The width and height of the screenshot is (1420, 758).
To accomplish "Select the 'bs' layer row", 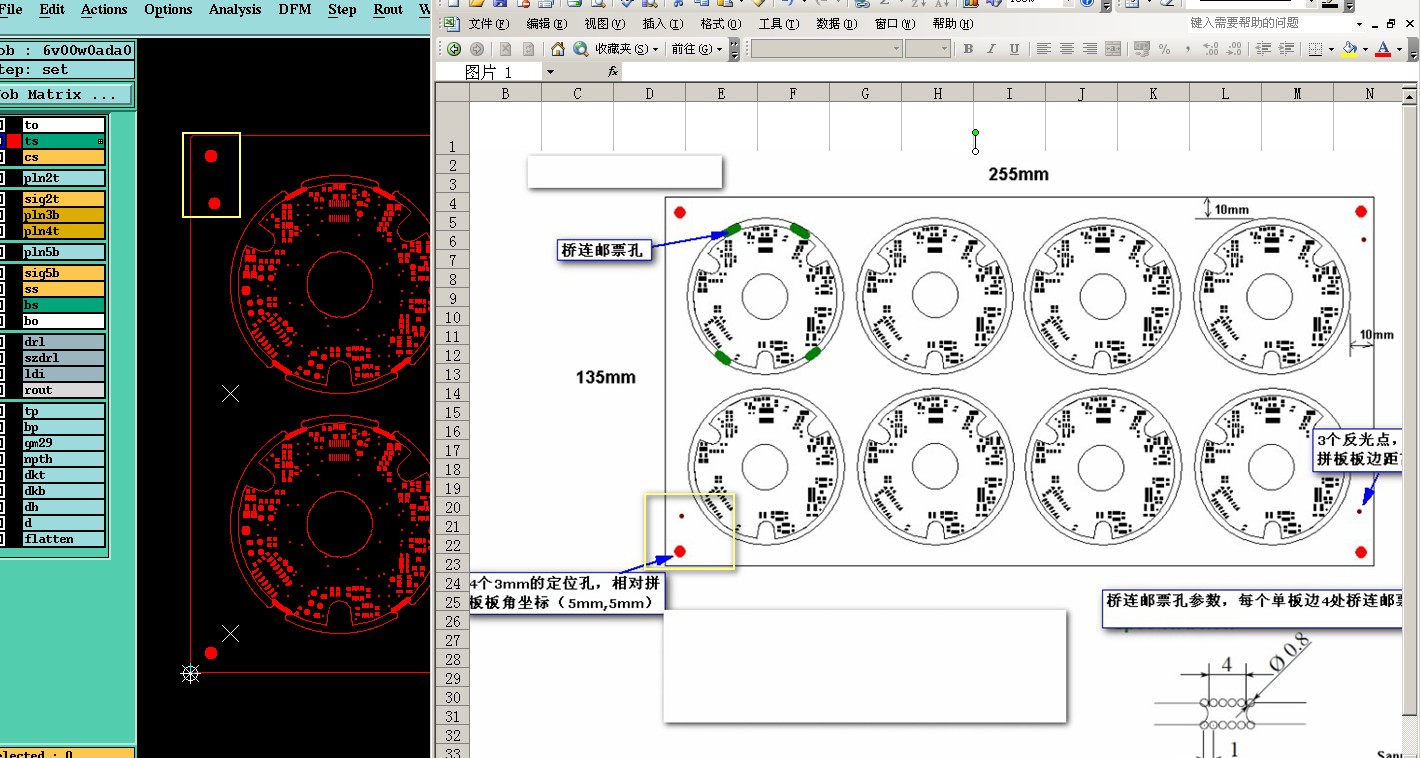I will [x=64, y=305].
